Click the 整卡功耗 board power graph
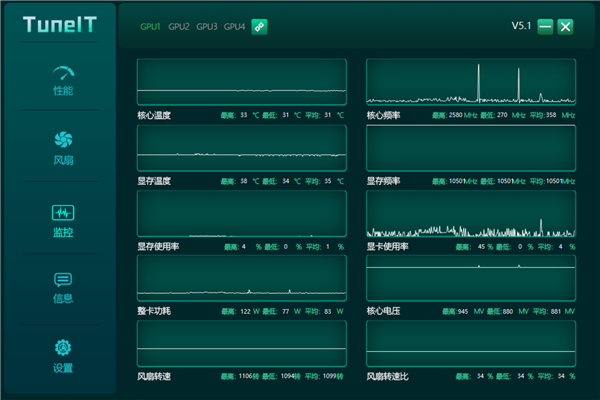The height and width of the screenshot is (400, 600). [241, 279]
